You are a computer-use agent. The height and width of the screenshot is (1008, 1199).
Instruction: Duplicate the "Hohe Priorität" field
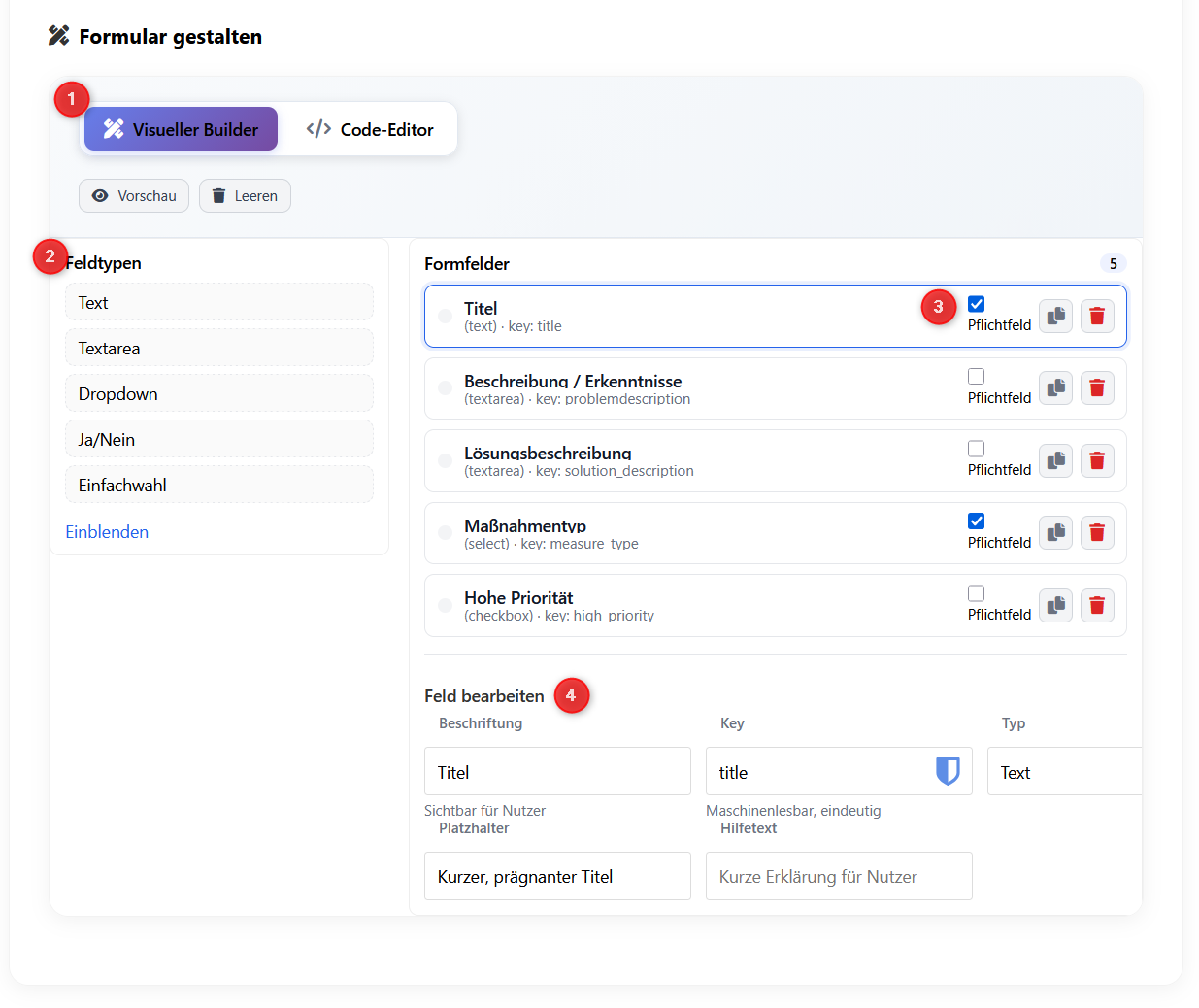click(1055, 605)
